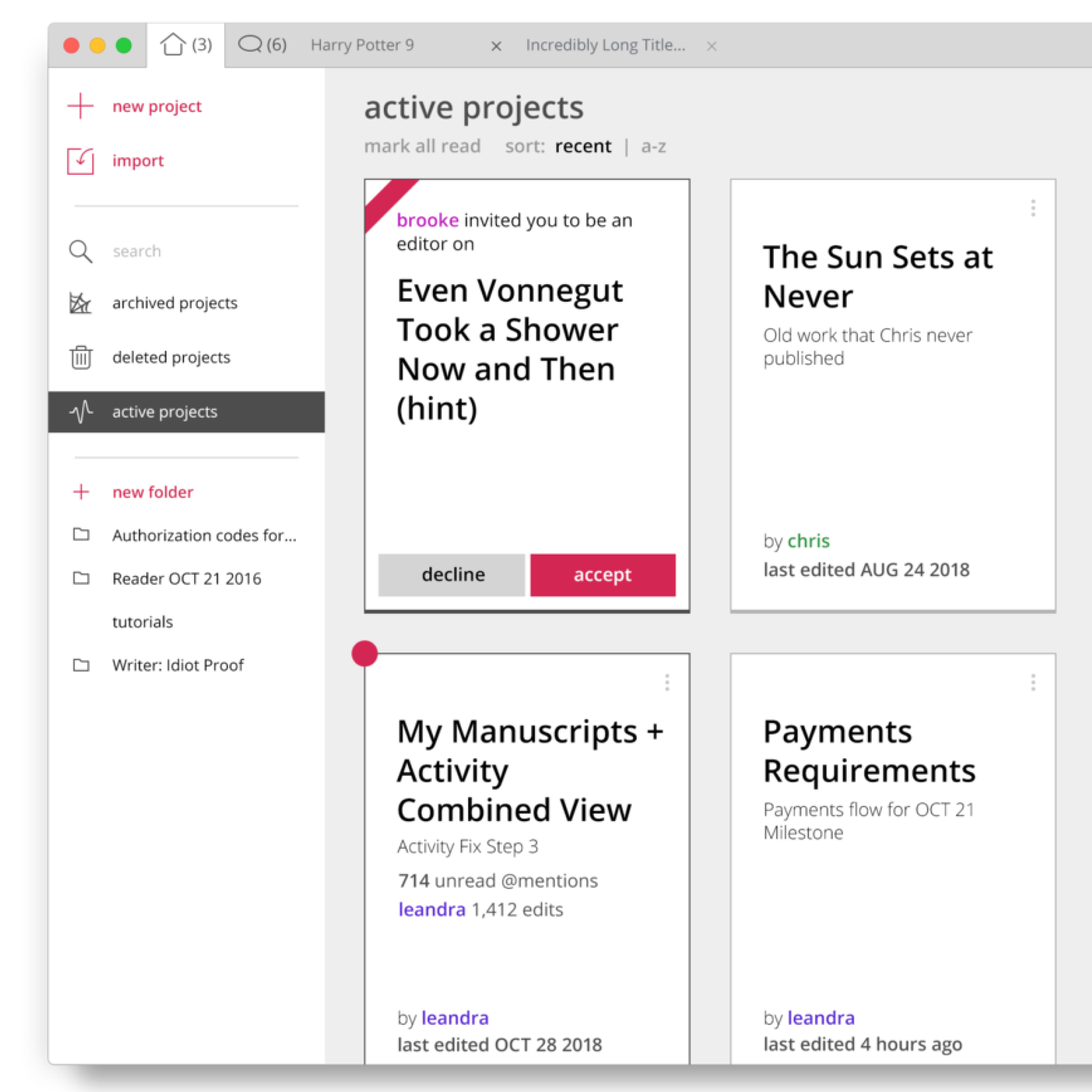Click the new project plus icon
Screen dimensions: 1092x1092
81,106
